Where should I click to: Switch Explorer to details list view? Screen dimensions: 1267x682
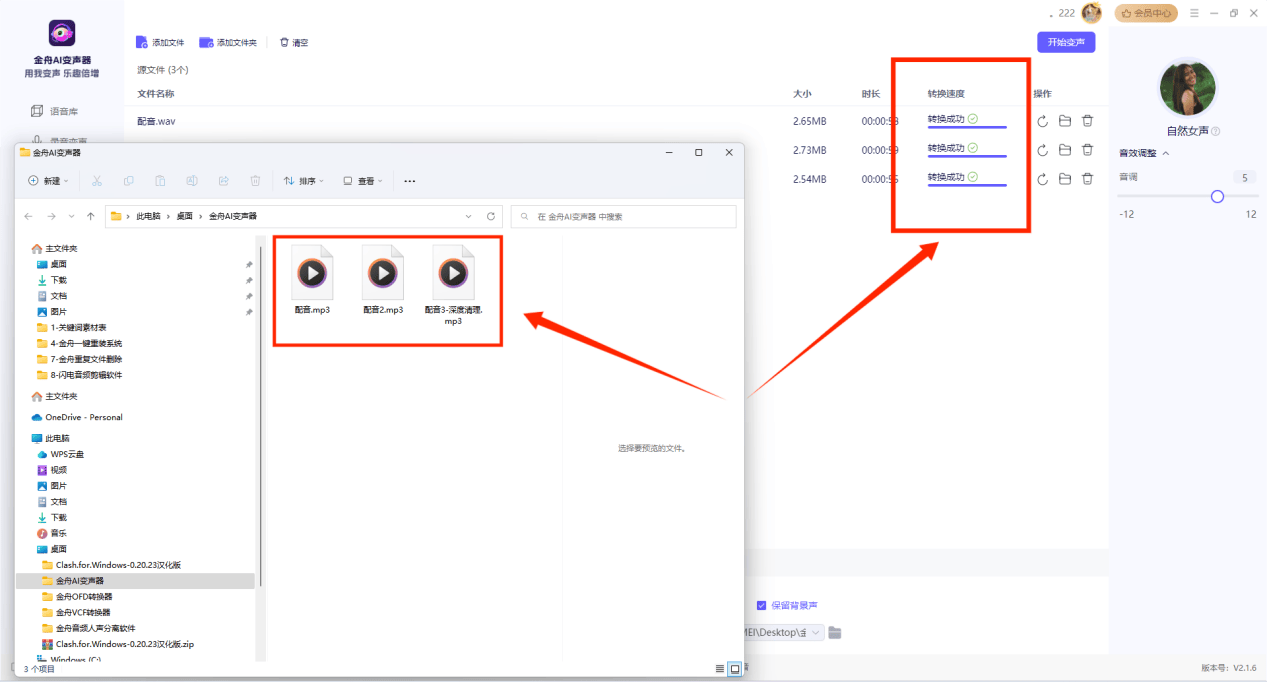[719, 668]
